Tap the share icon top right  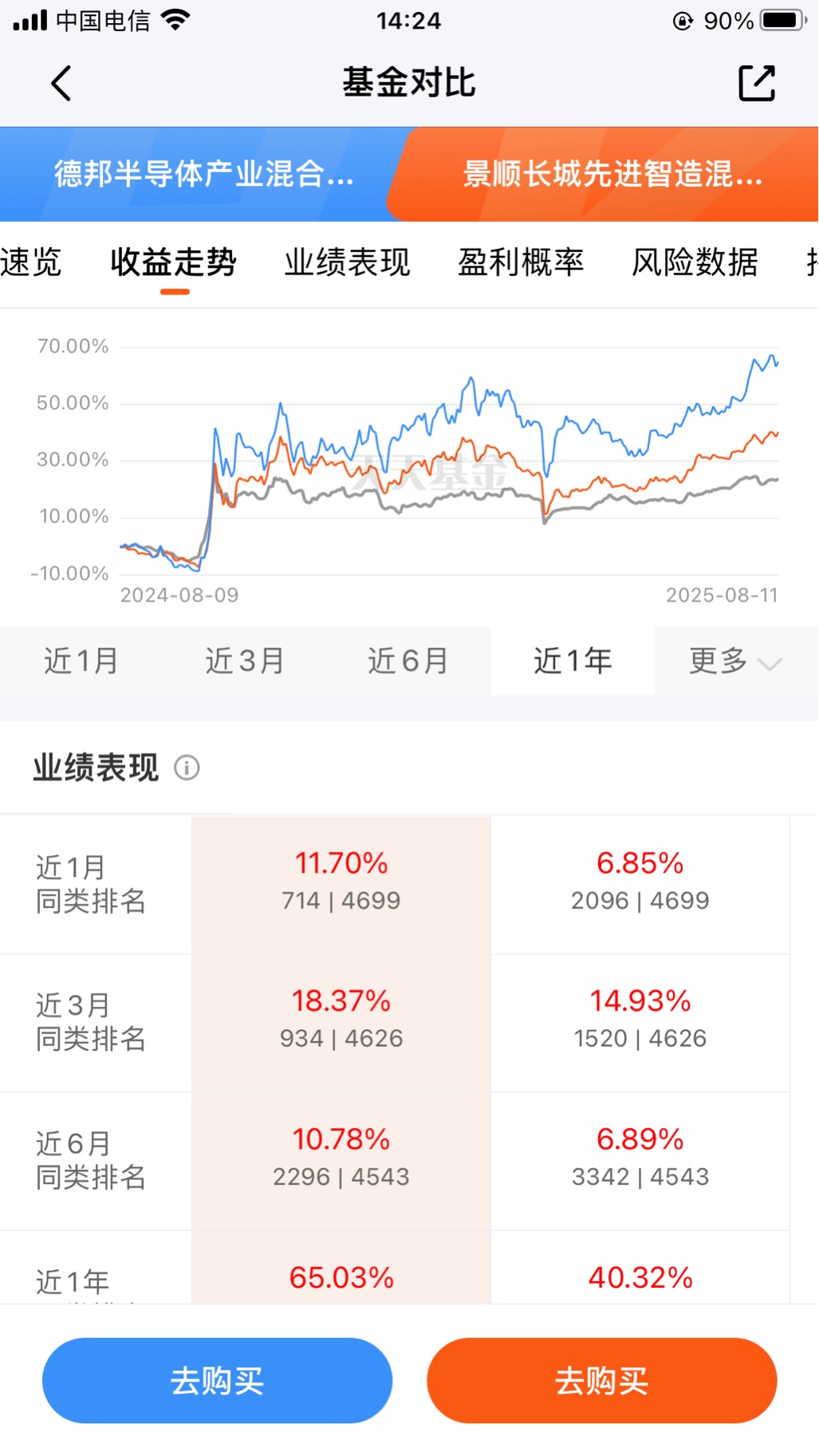(x=756, y=83)
